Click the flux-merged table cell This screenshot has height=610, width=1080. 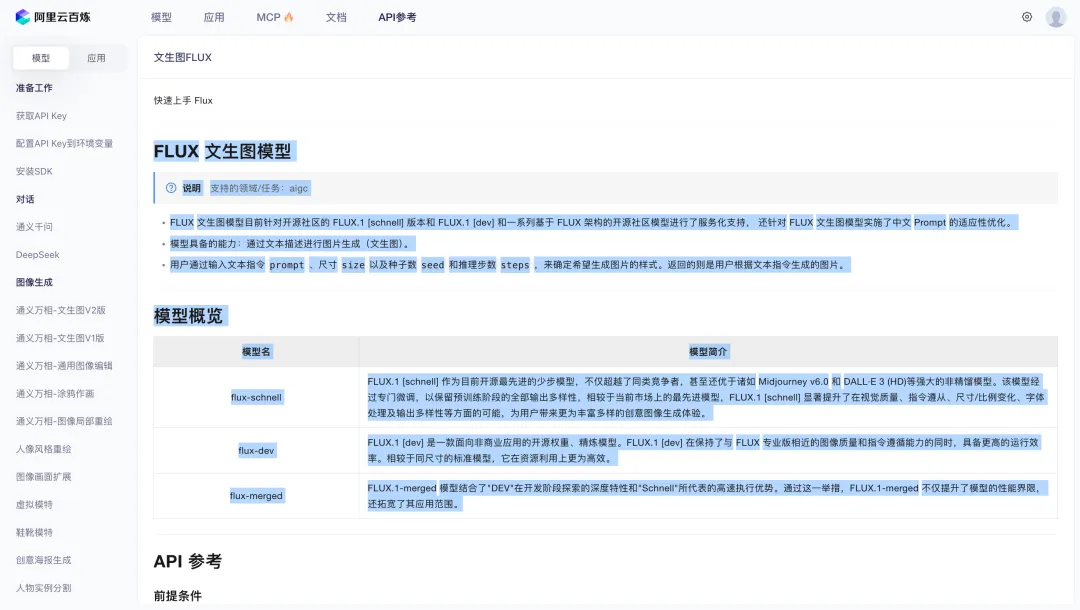pyautogui.click(x=256, y=496)
